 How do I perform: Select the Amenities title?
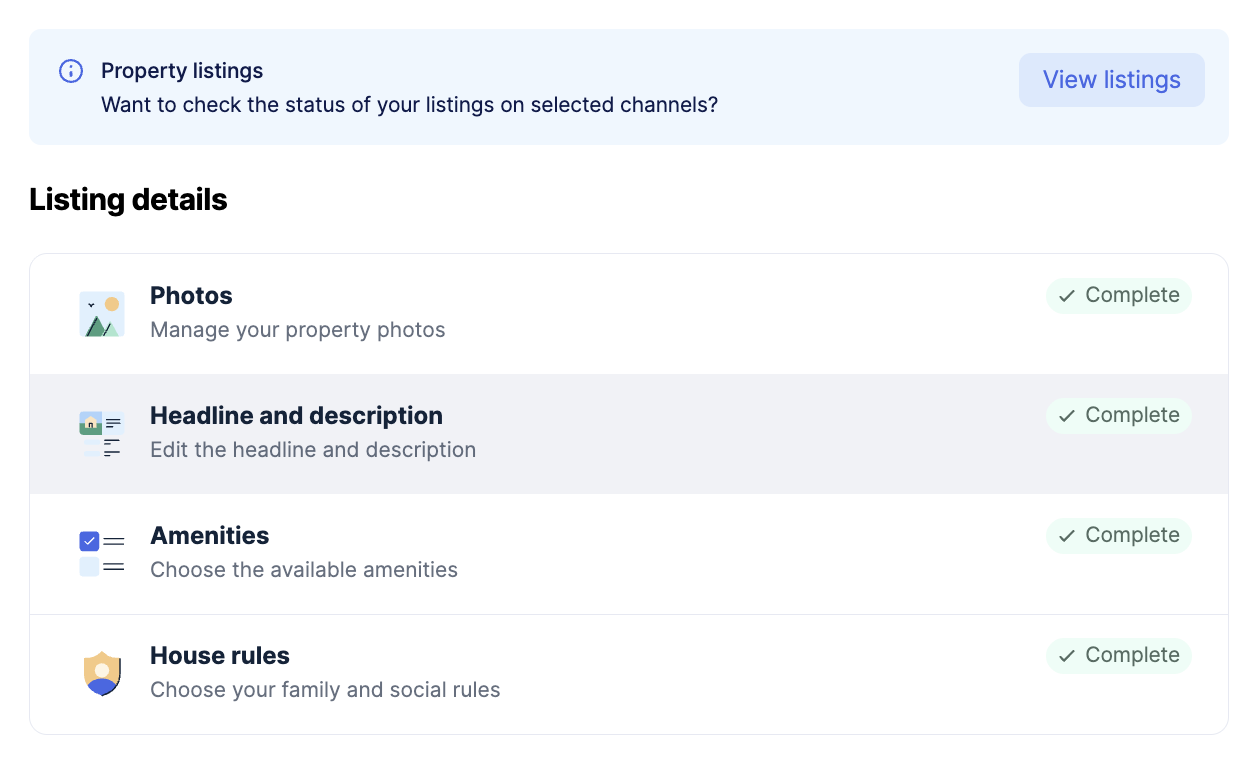click(209, 536)
